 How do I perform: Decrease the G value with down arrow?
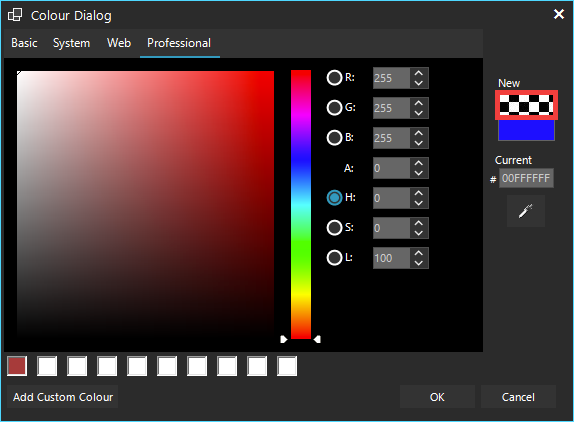(x=419, y=113)
